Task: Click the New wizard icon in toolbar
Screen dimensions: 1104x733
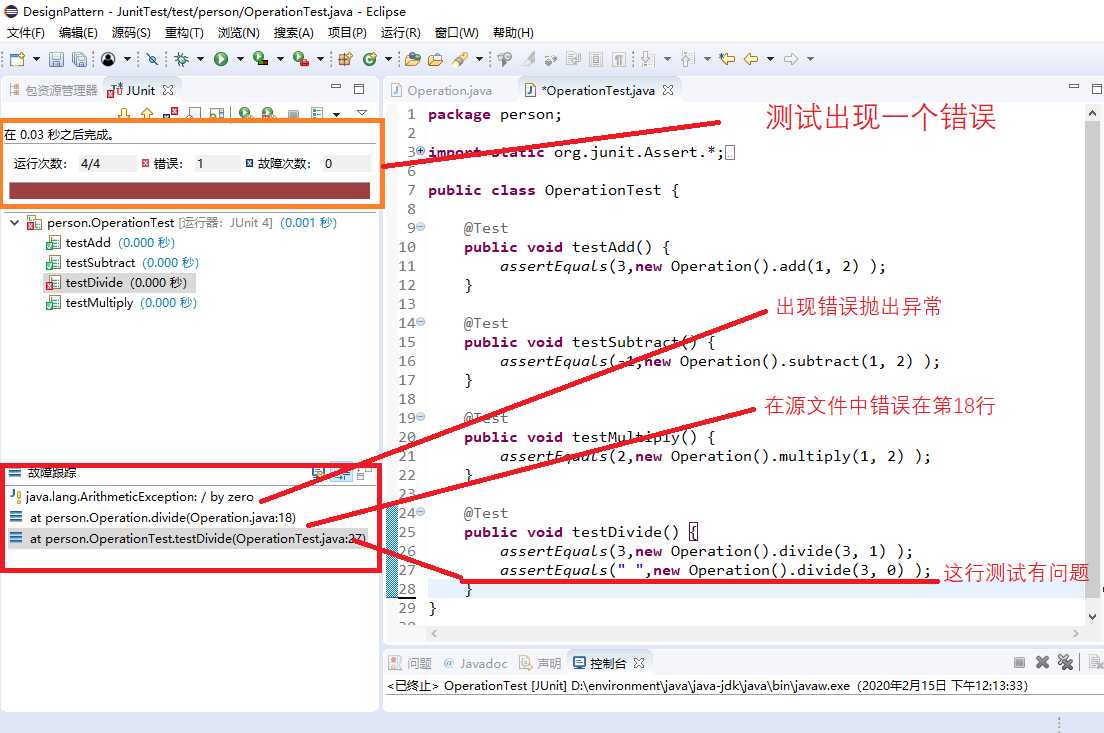Action: tap(17, 59)
